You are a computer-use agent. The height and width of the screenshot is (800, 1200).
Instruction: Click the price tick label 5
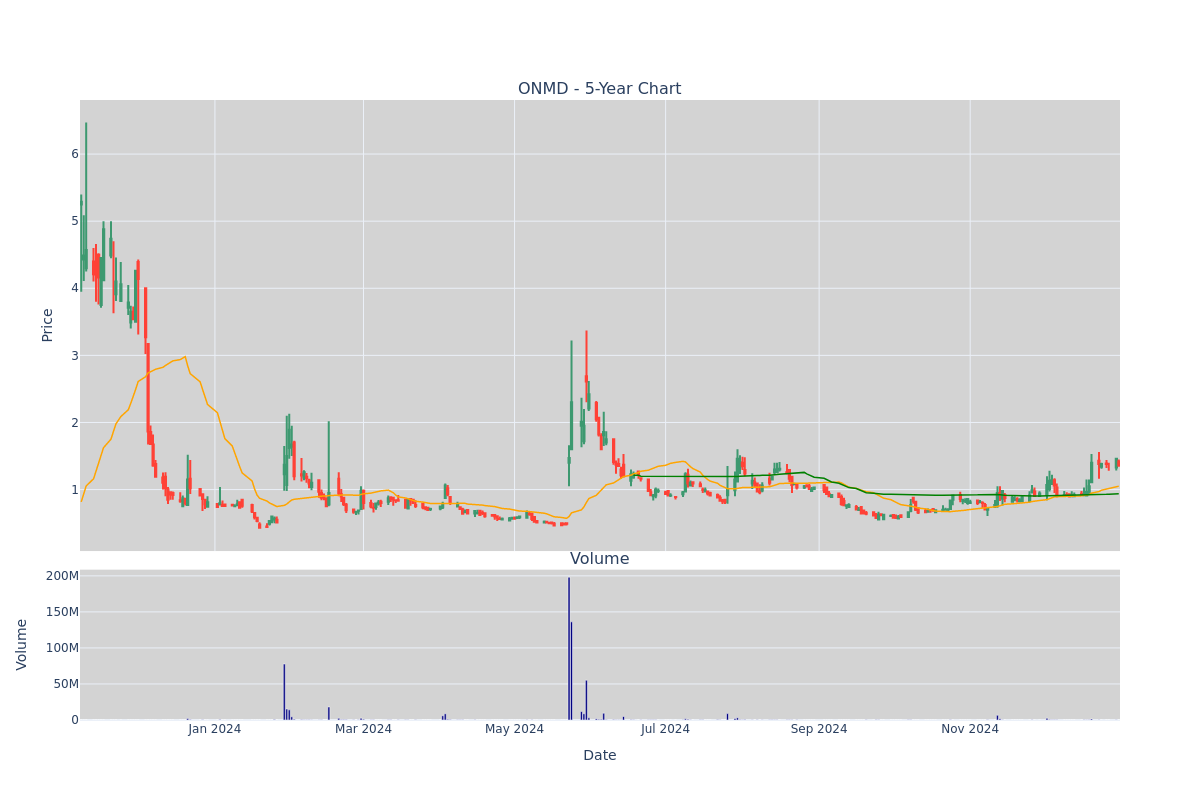[x=74, y=221]
